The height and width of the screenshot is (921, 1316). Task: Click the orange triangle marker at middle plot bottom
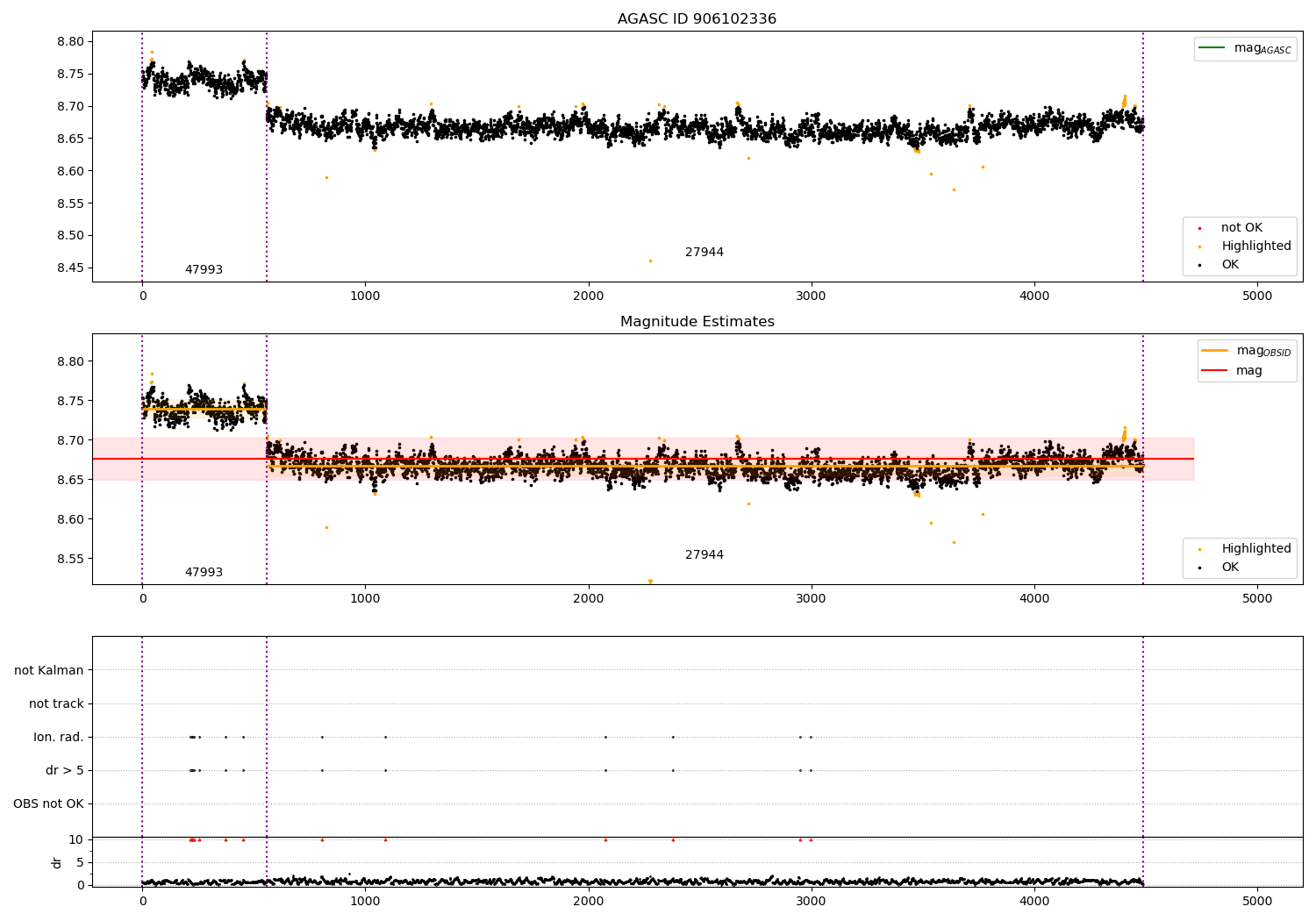pos(650,582)
